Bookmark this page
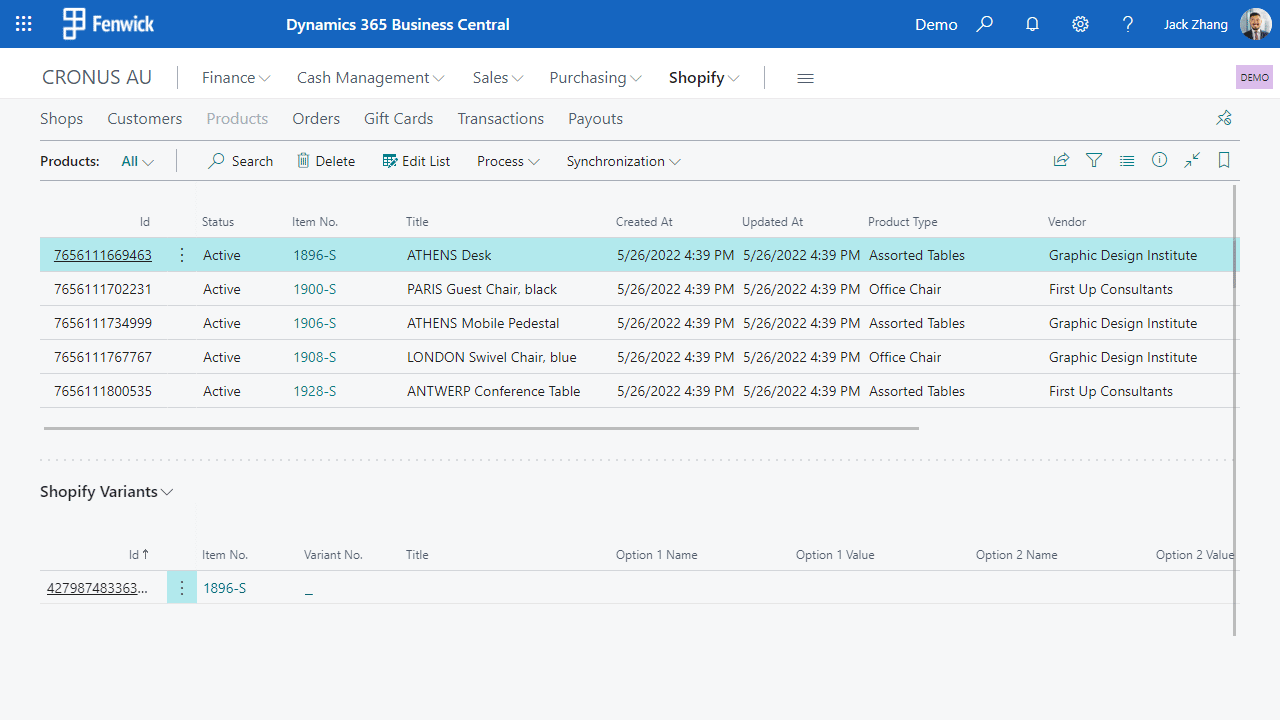The height and width of the screenshot is (720, 1280). 1224,160
